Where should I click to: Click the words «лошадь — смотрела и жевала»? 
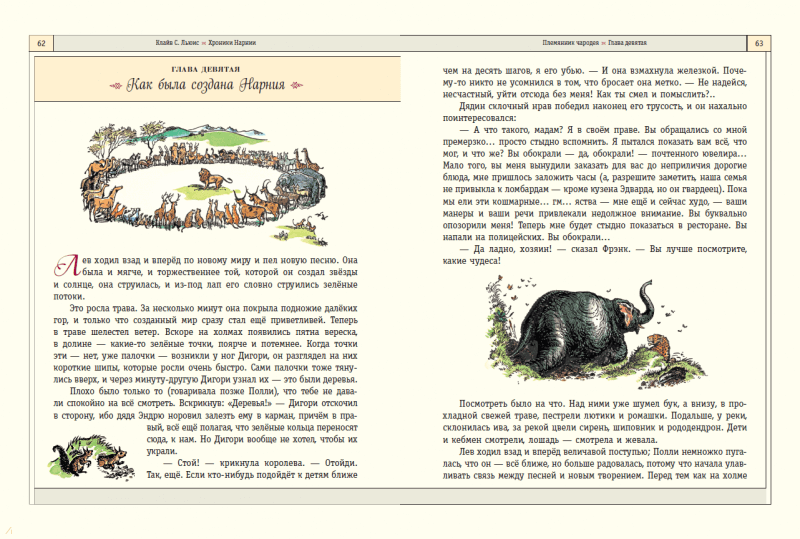(x=592, y=440)
